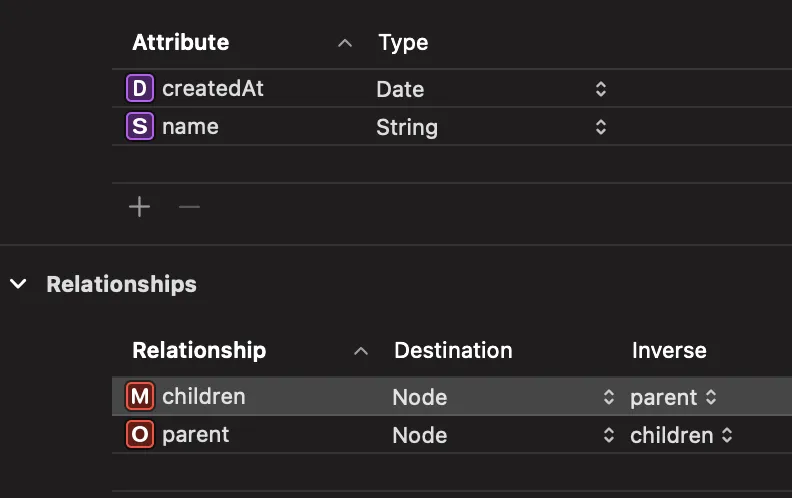792x498 pixels.
Task: Collapse the Relationships section
Action: pyautogui.click(x=18, y=284)
